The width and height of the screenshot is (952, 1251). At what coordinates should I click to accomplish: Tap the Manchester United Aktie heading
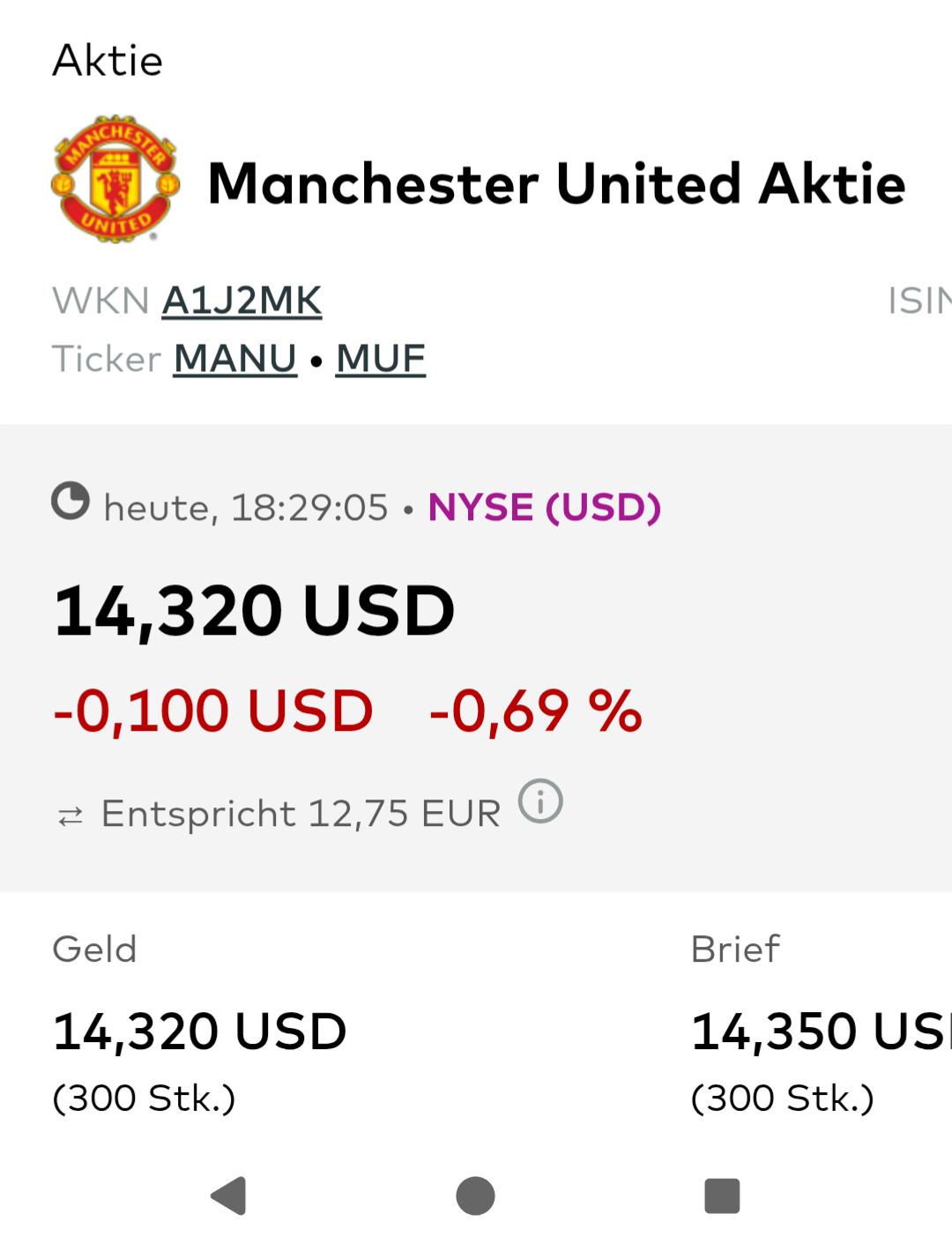(x=556, y=183)
